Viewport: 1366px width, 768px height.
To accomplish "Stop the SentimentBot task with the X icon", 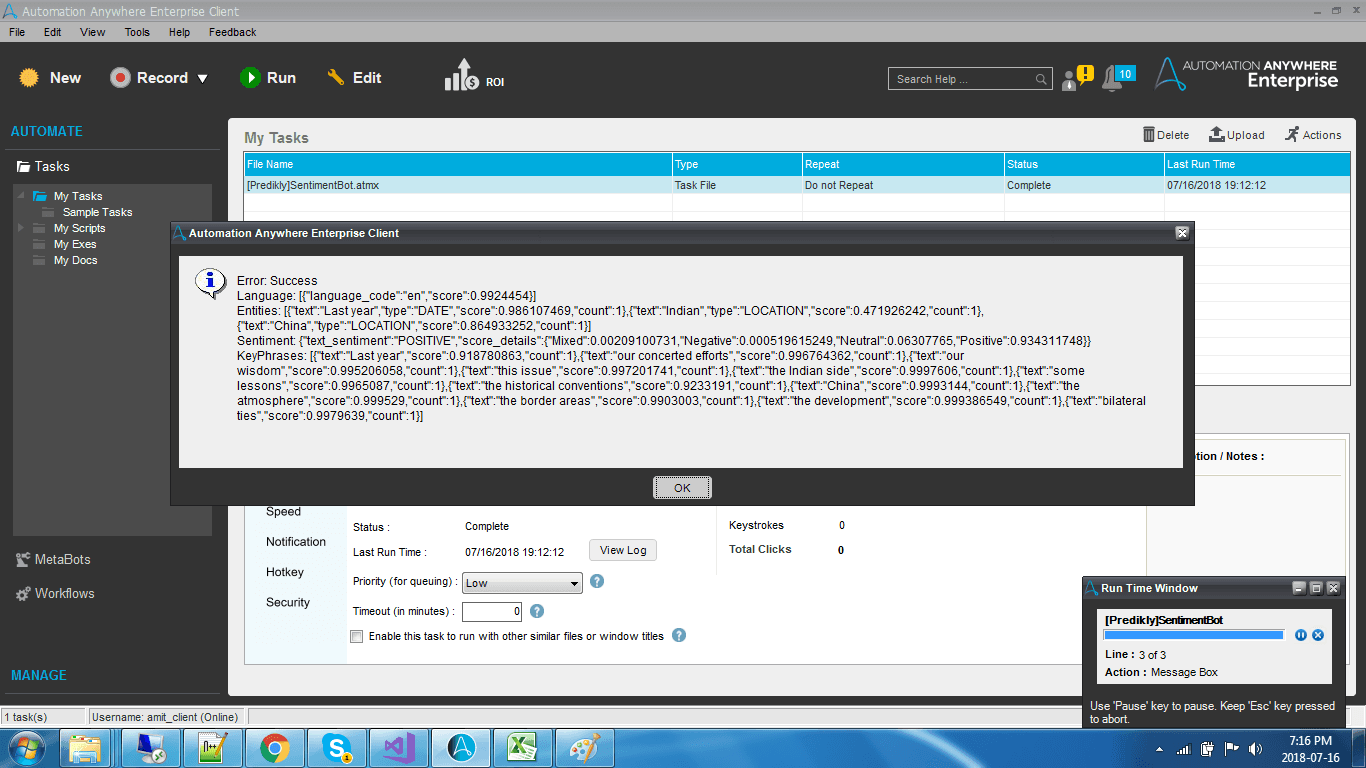I will point(1318,635).
